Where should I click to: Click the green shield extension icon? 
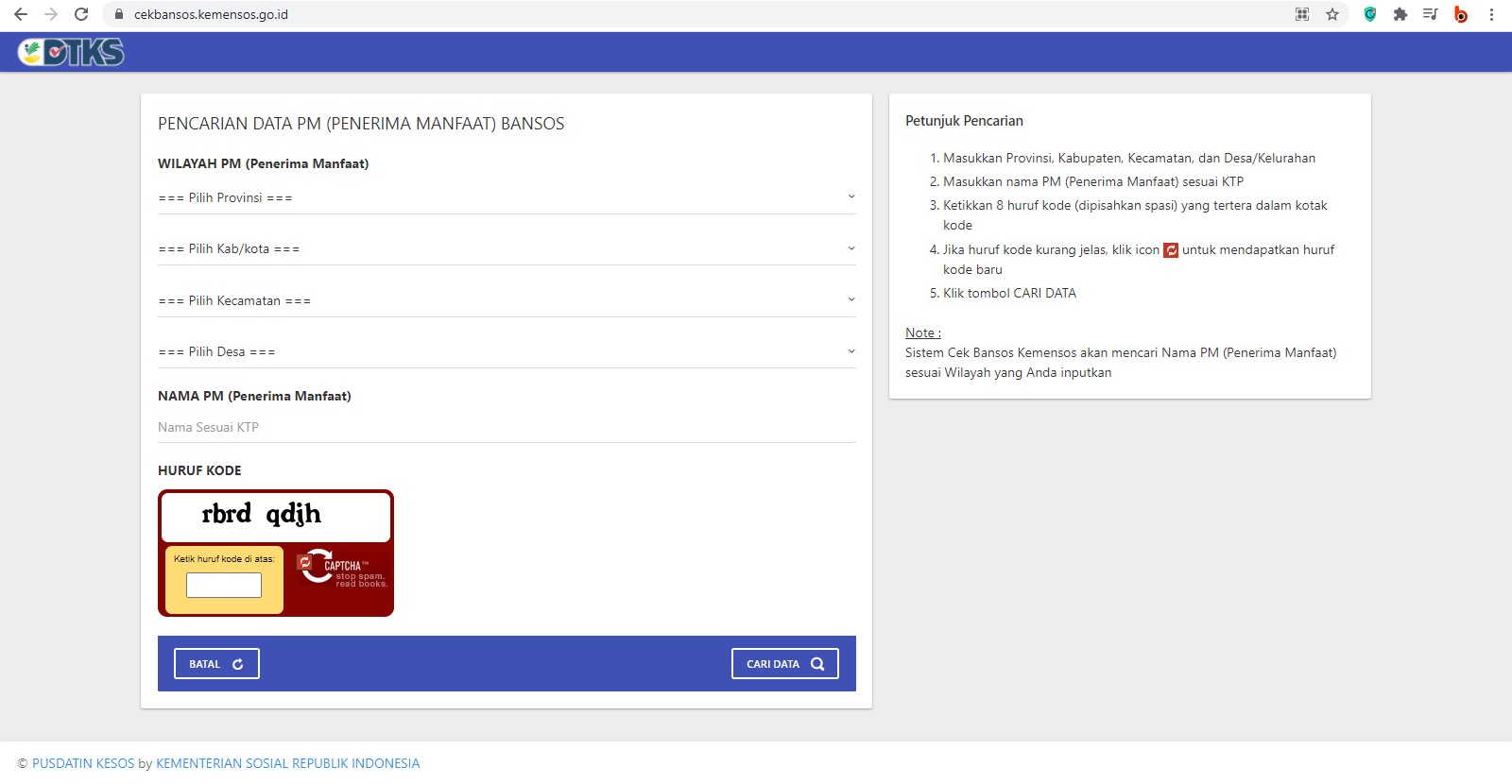point(1370,14)
